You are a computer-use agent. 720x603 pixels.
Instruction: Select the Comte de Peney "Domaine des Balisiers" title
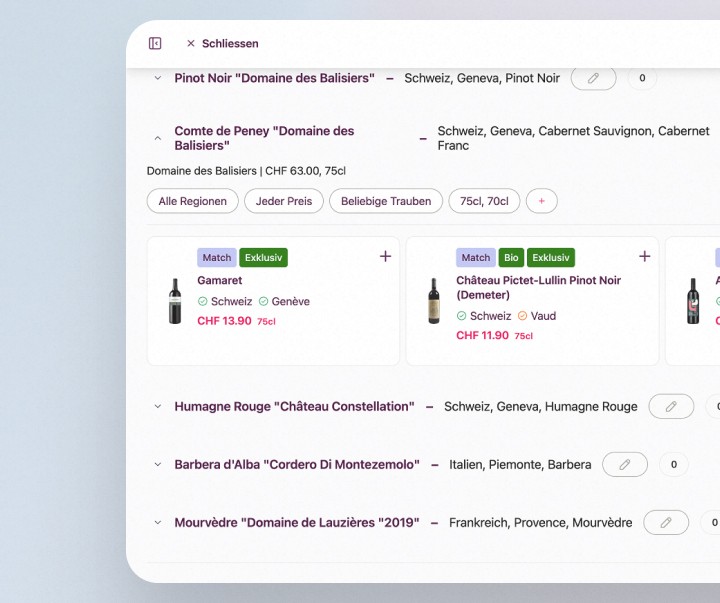[x=264, y=138]
